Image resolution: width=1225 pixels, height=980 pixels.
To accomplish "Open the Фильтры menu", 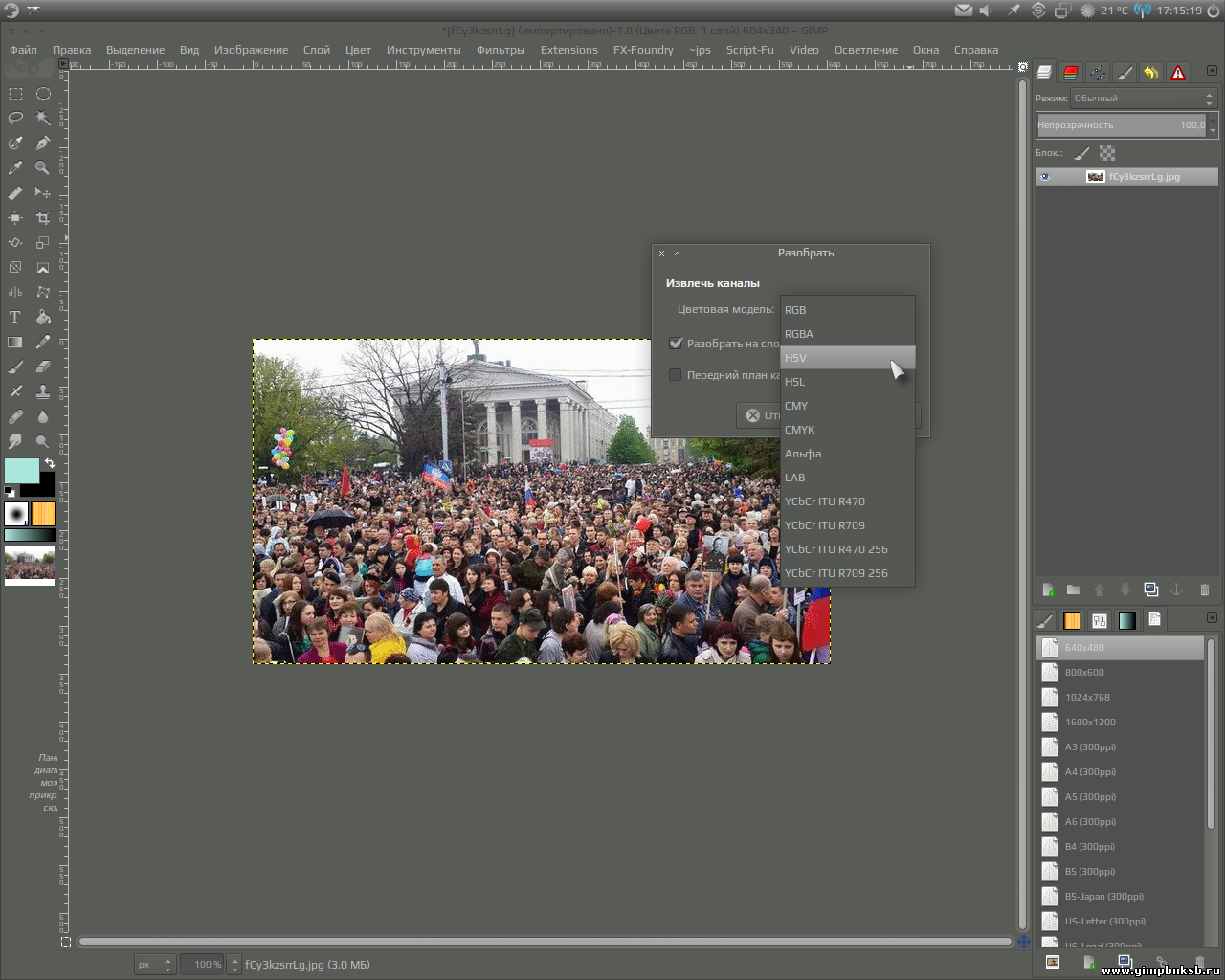I will tap(500, 50).
